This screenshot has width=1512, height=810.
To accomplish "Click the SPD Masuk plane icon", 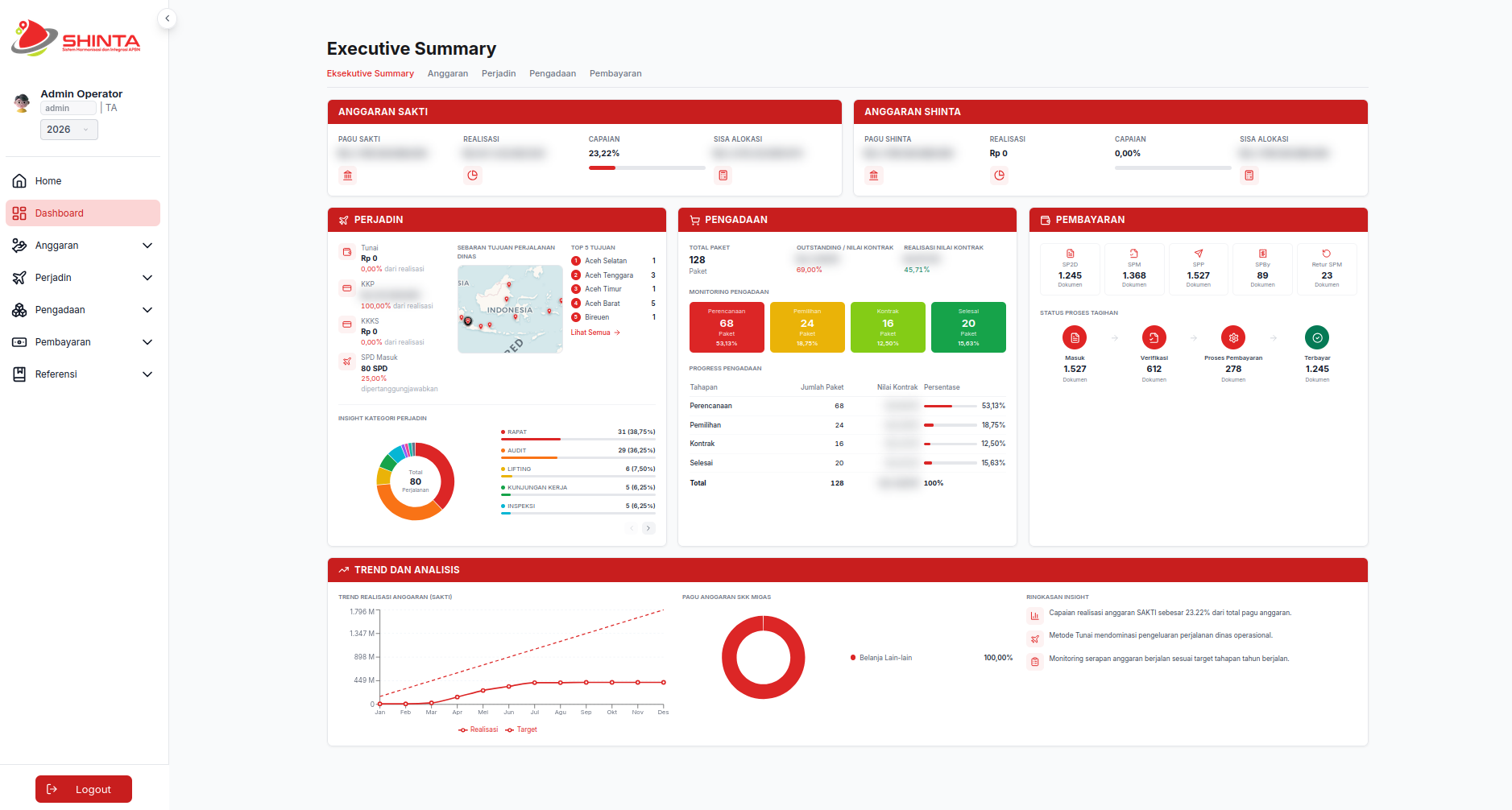I will click(x=347, y=362).
